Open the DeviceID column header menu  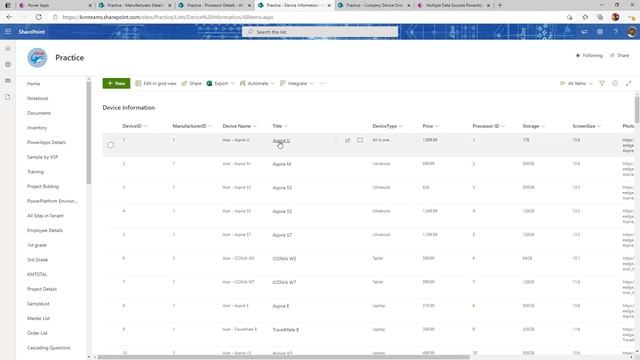(x=135, y=126)
